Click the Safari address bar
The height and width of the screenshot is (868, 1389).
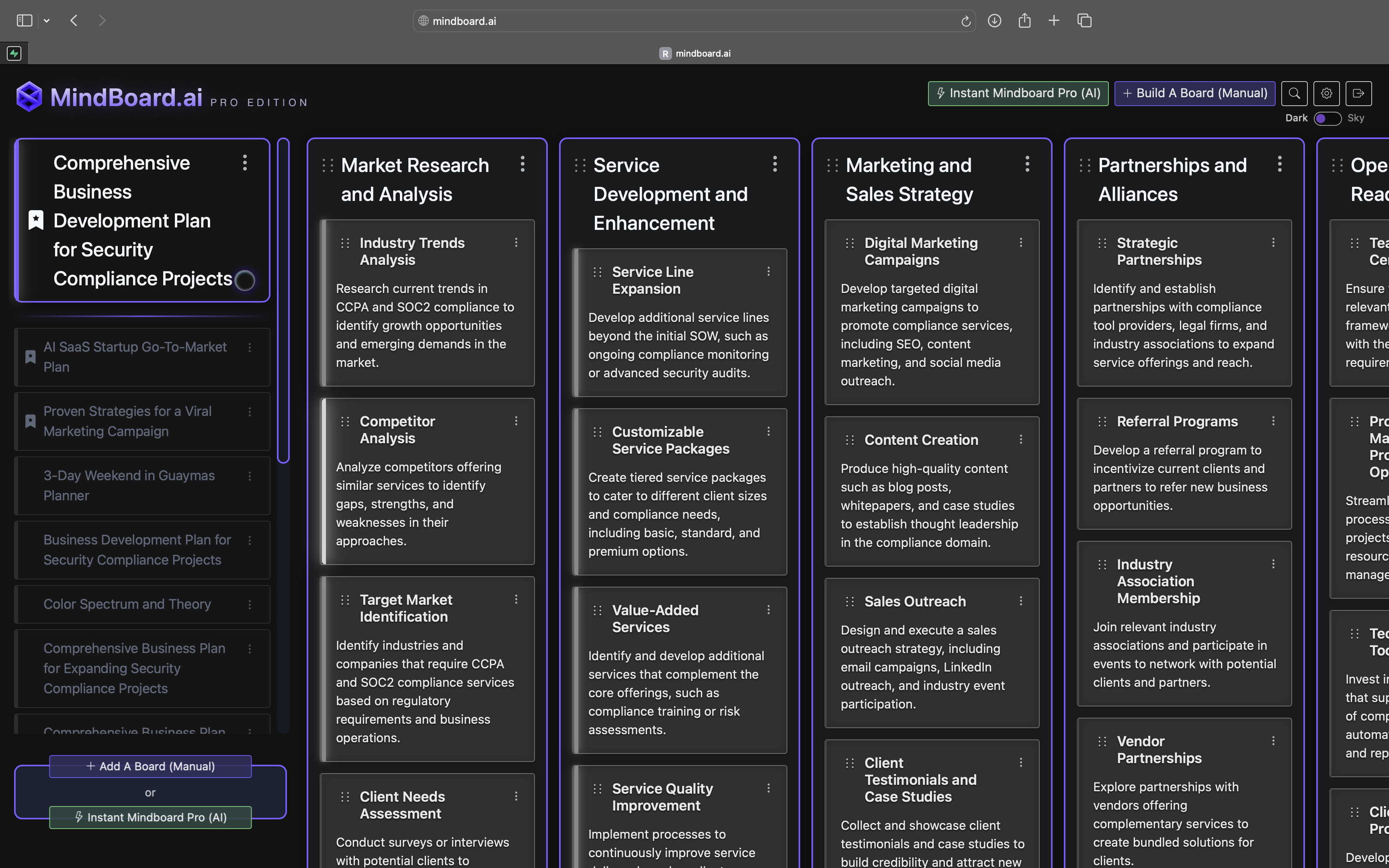[x=689, y=20]
